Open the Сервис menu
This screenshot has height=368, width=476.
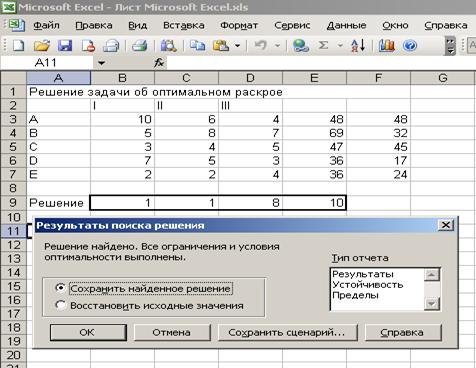(292, 25)
